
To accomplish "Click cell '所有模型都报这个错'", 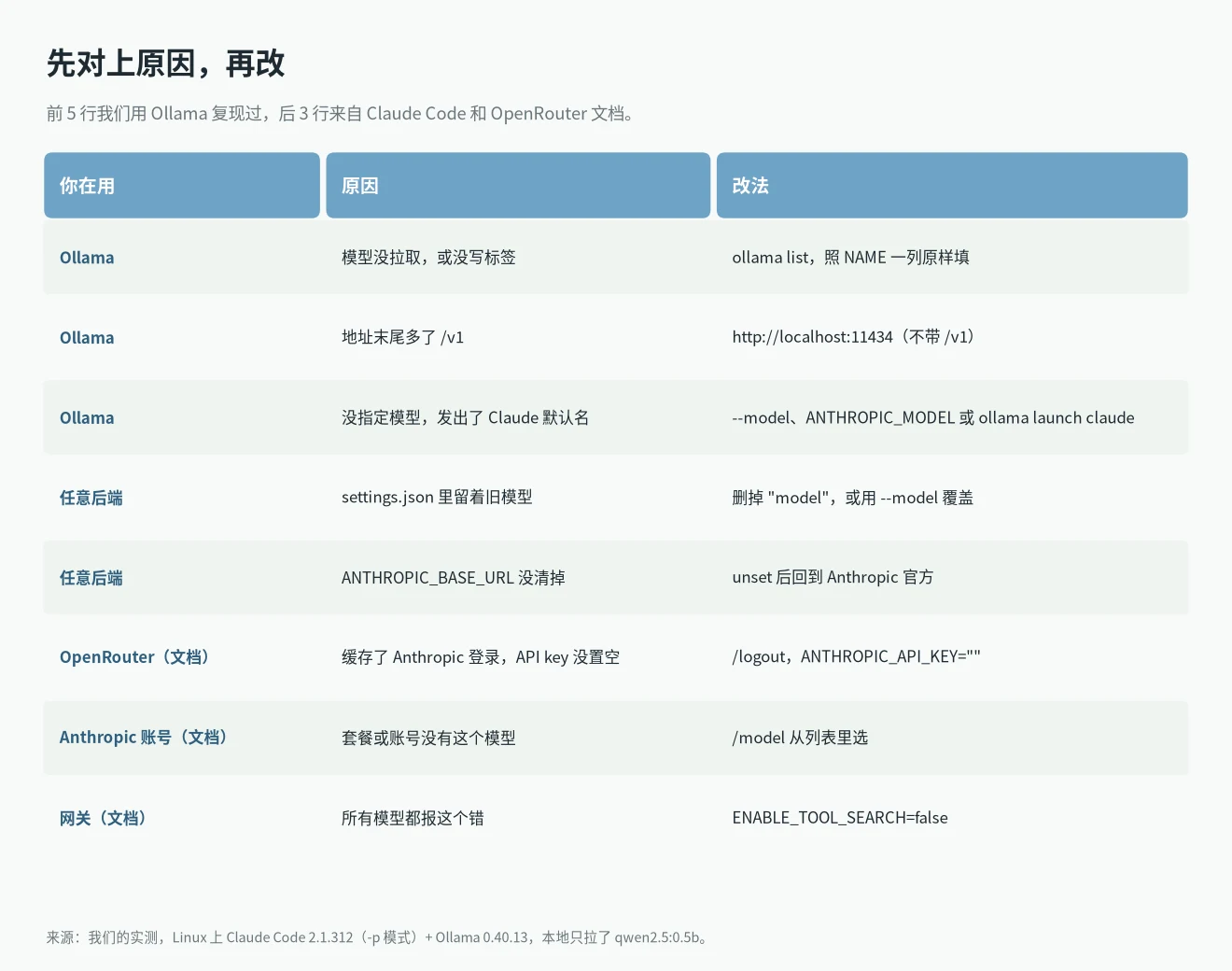I will (x=413, y=819).
